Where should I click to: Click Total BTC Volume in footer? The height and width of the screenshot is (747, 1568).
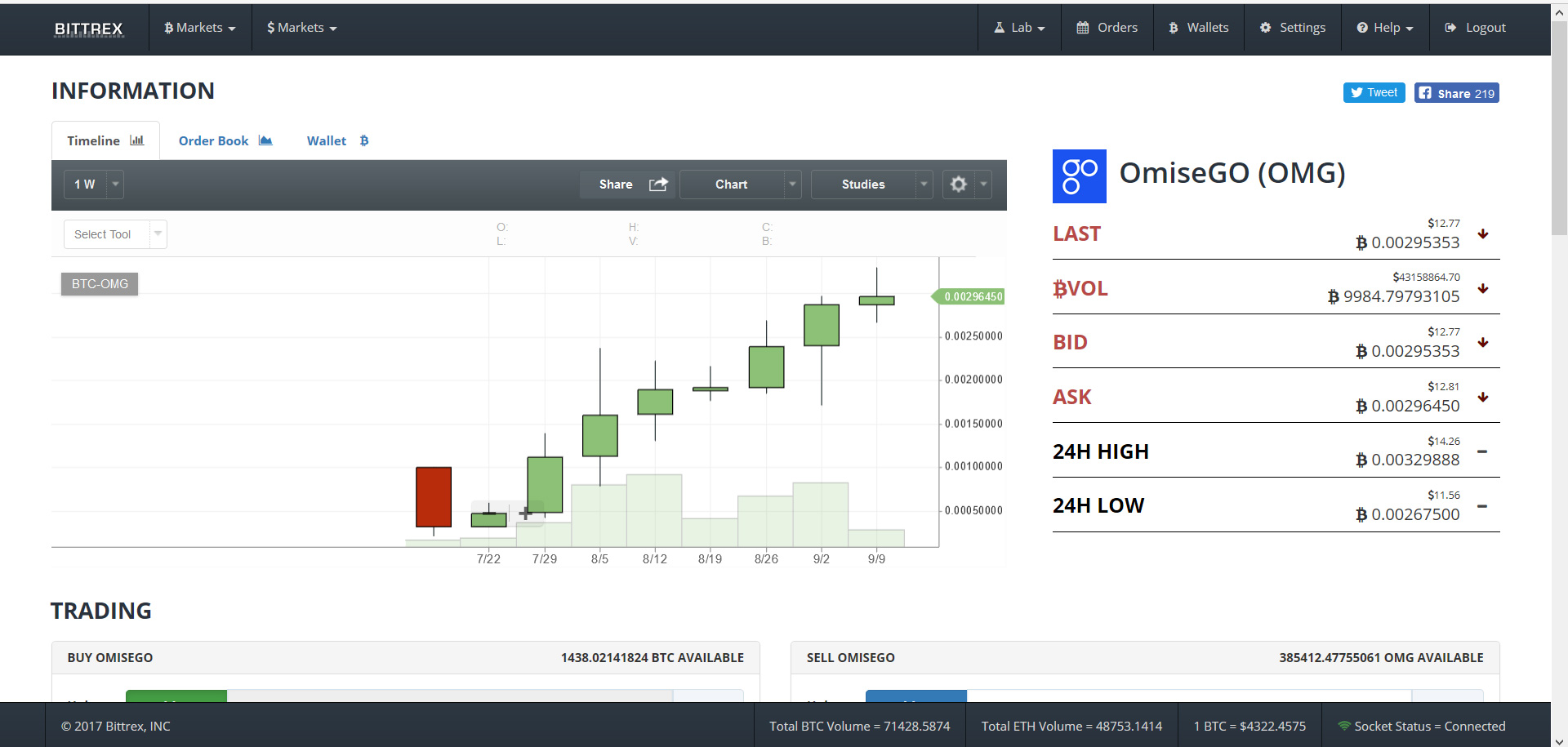(x=860, y=726)
